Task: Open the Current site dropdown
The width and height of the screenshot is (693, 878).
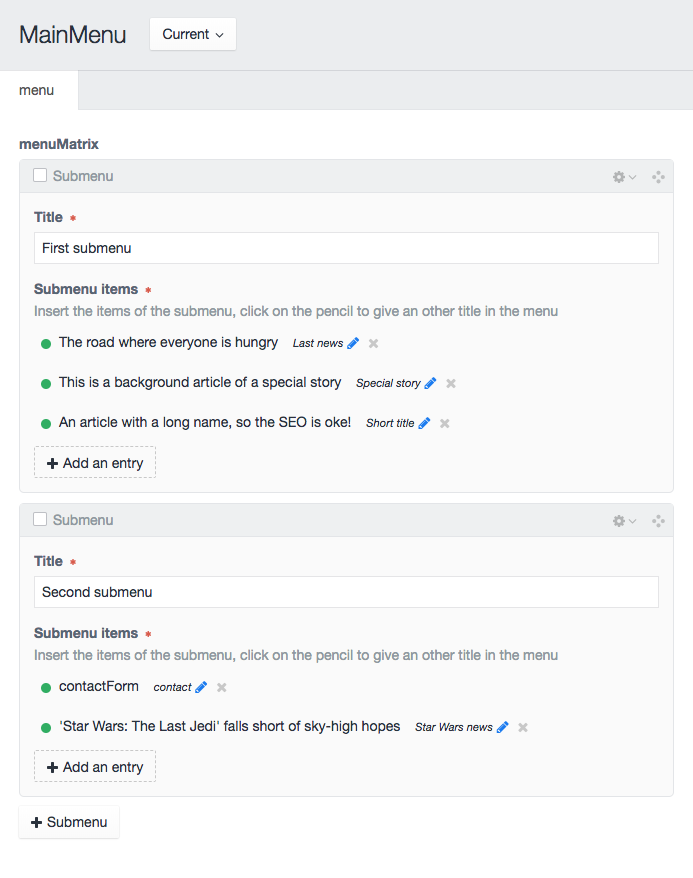Action: tap(193, 34)
